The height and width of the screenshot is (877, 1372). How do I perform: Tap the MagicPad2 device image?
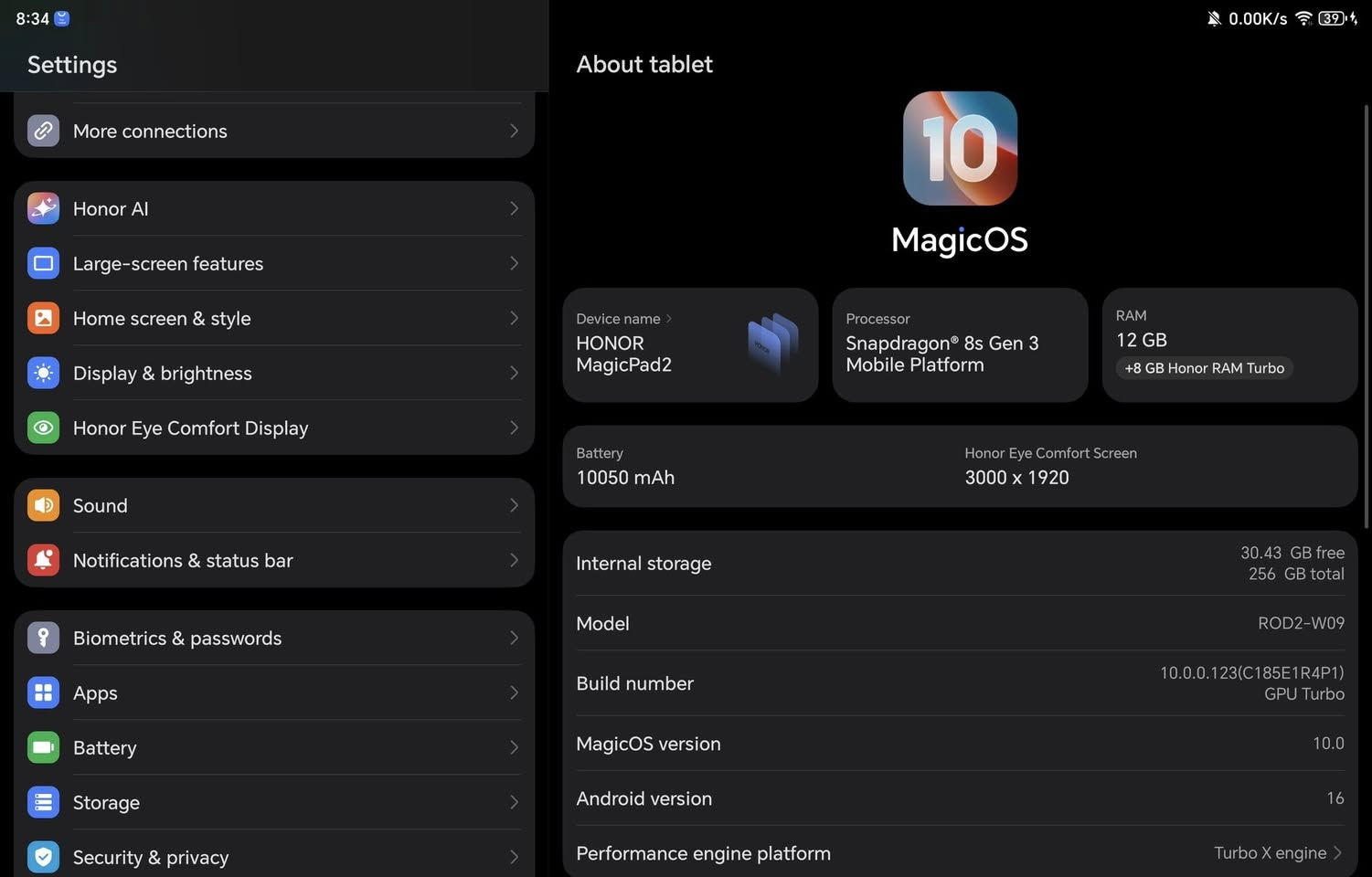click(773, 343)
